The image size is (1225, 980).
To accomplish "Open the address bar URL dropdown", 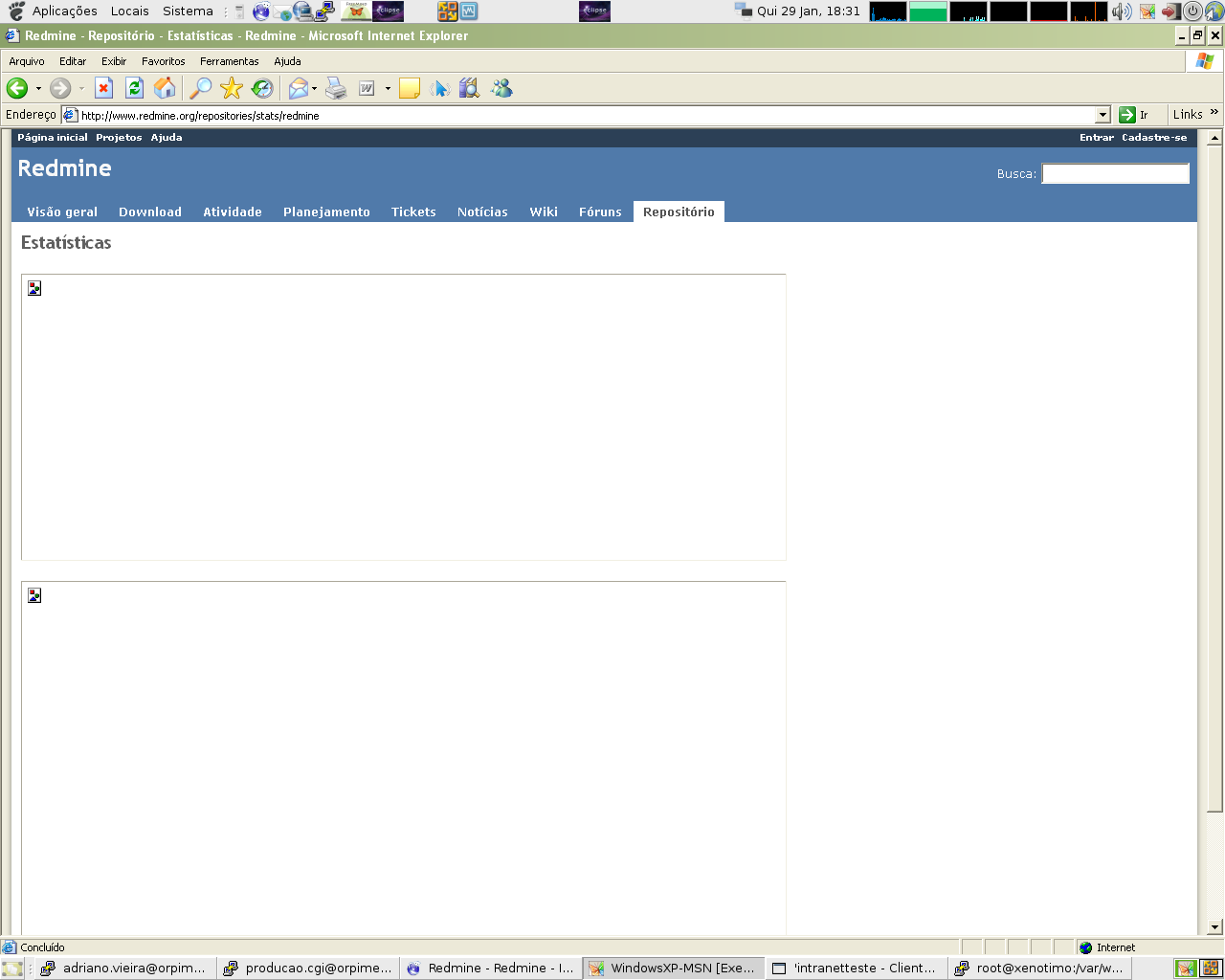I will click(1102, 115).
